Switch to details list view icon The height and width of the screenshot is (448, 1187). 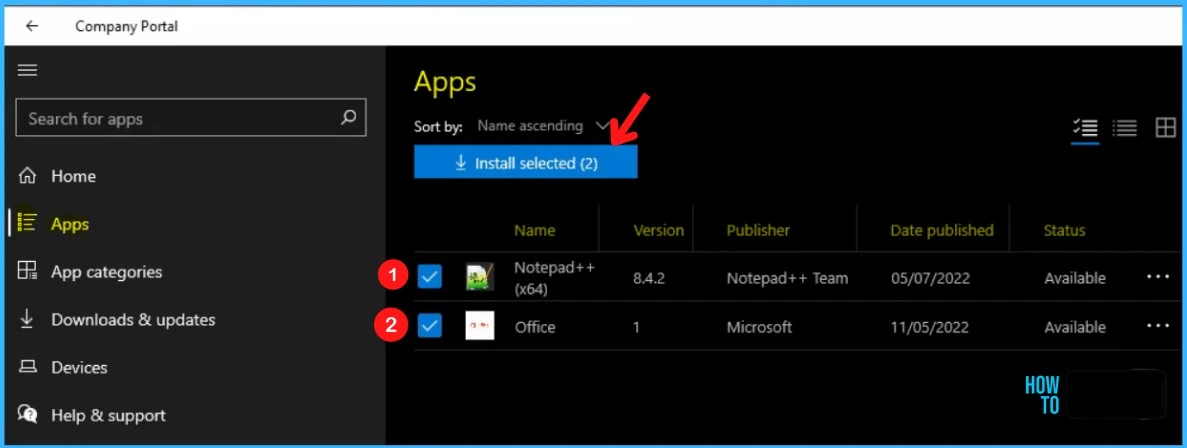[1125, 129]
